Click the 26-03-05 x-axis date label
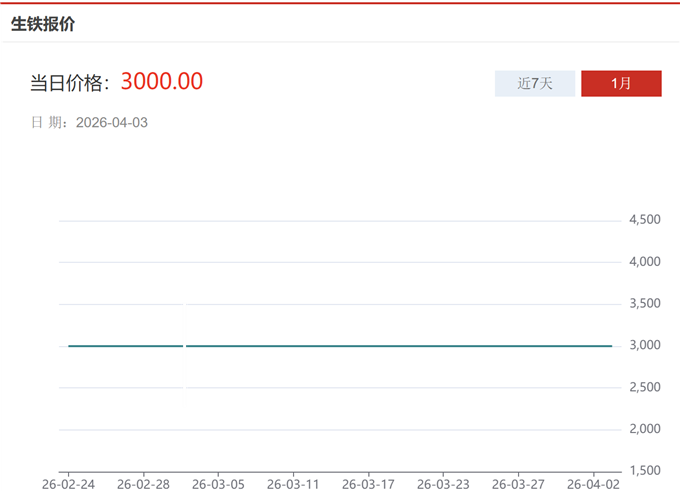The image size is (680, 492). (219, 484)
